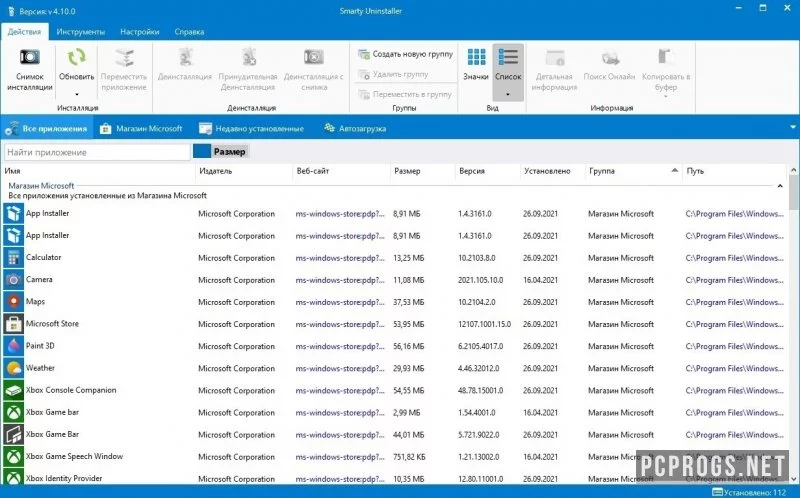Click the Microsoft Store app icon

(x=13, y=324)
